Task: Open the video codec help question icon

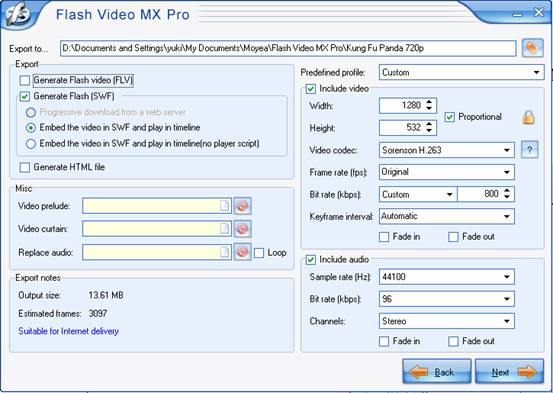Action: tap(529, 150)
